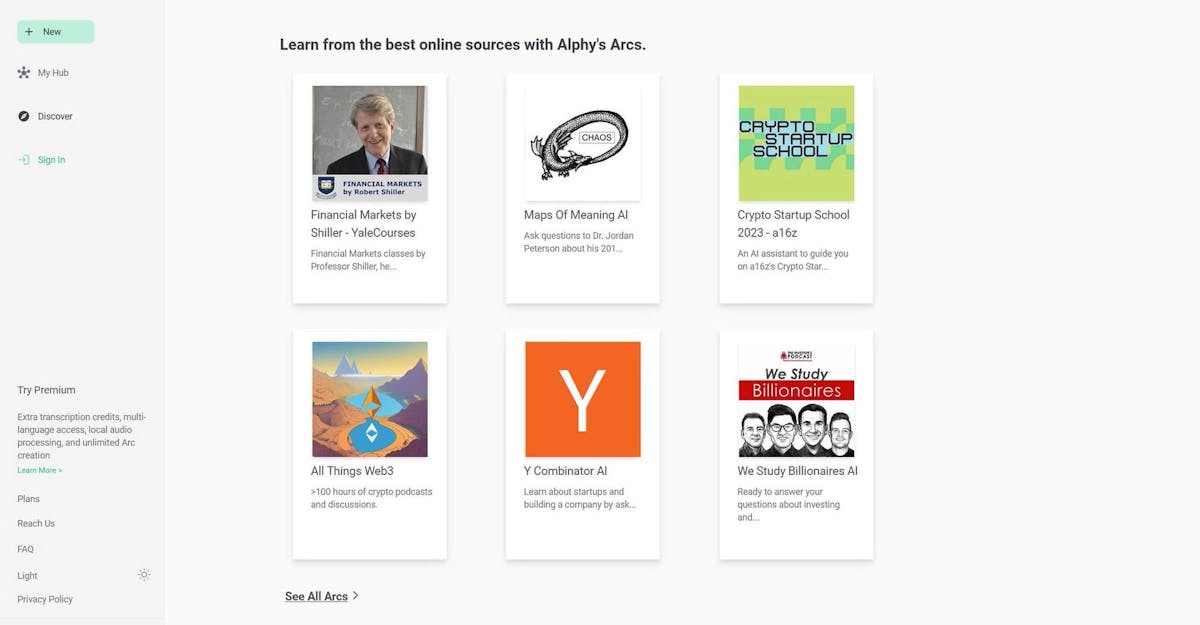Click Learn More under Try Premium
The height and width of the screenshot is (625, 1200).
[x=40, y=470]
